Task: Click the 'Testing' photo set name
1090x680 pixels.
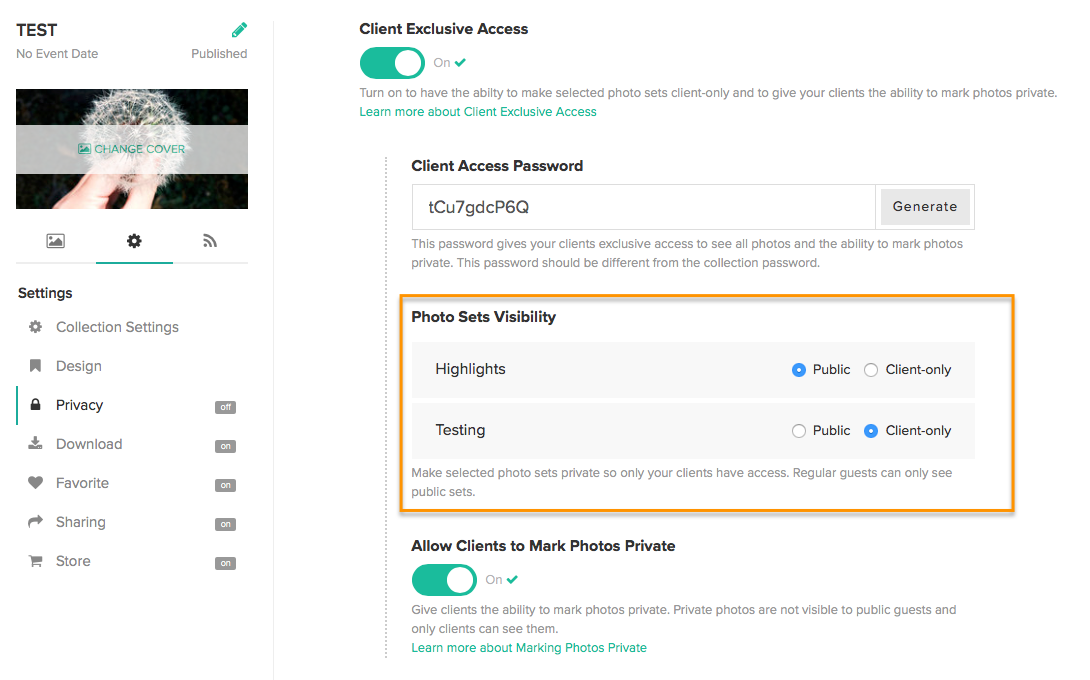Action: click(460, 430)
